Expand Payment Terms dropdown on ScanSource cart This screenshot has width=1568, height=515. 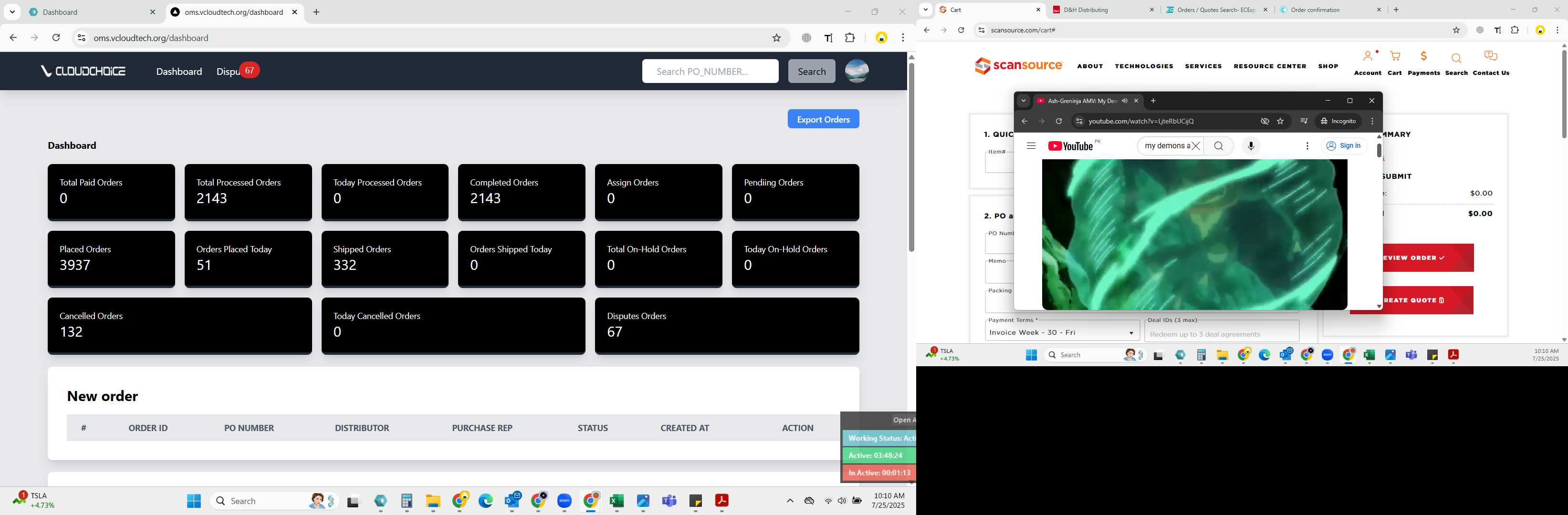click(1062, 332)
